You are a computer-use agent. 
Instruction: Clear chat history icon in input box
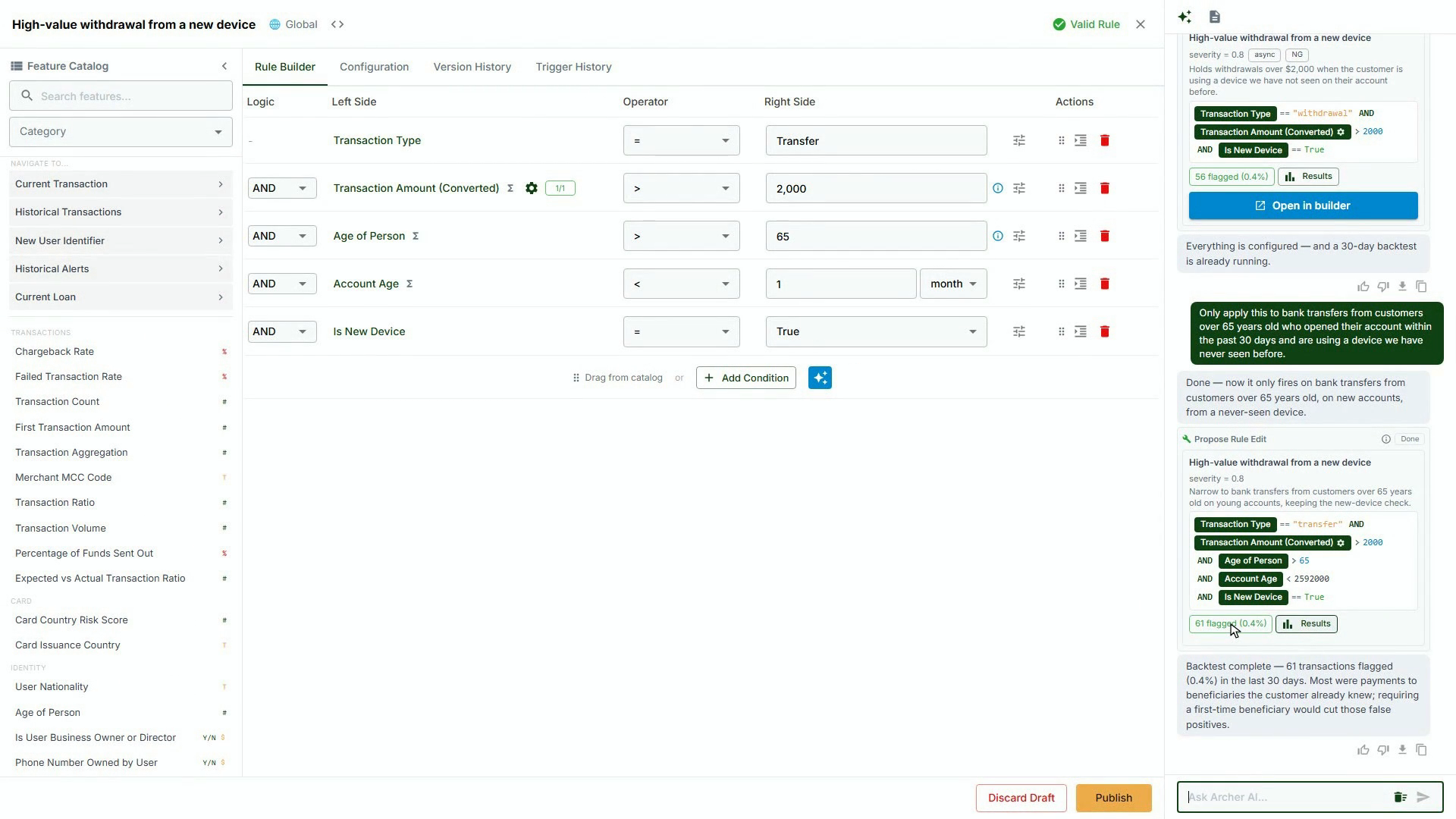pos(1400,797)
